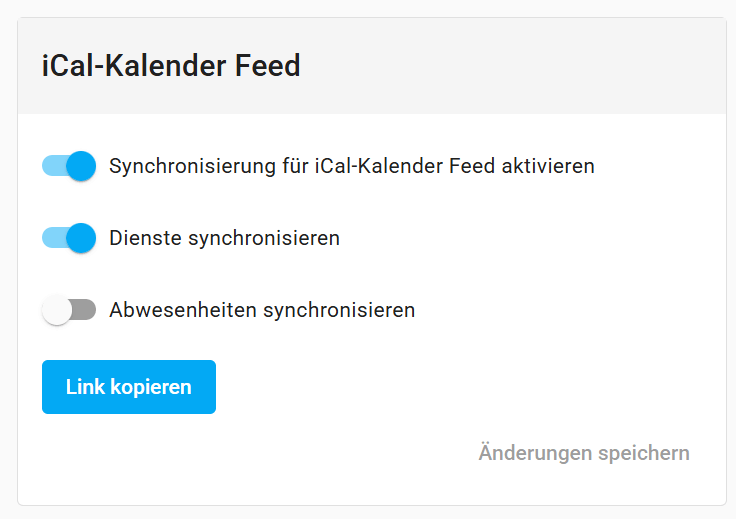Click the light-blue track of the iCal activation switch
736x519 pixels.
[x=51, y=166]
